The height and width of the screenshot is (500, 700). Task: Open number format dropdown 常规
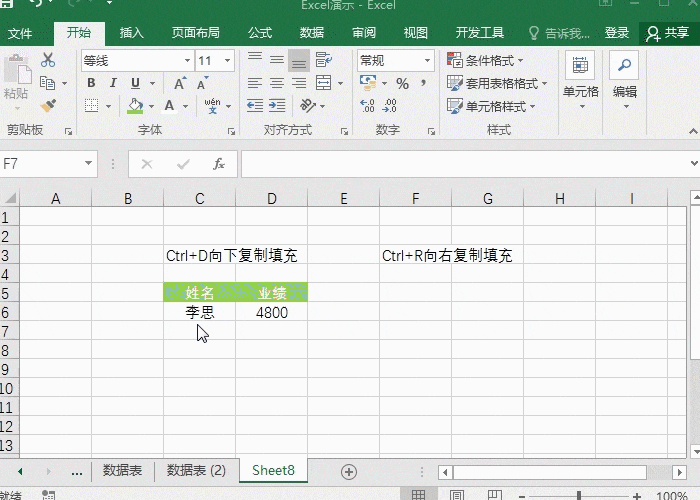click(427, 61)
